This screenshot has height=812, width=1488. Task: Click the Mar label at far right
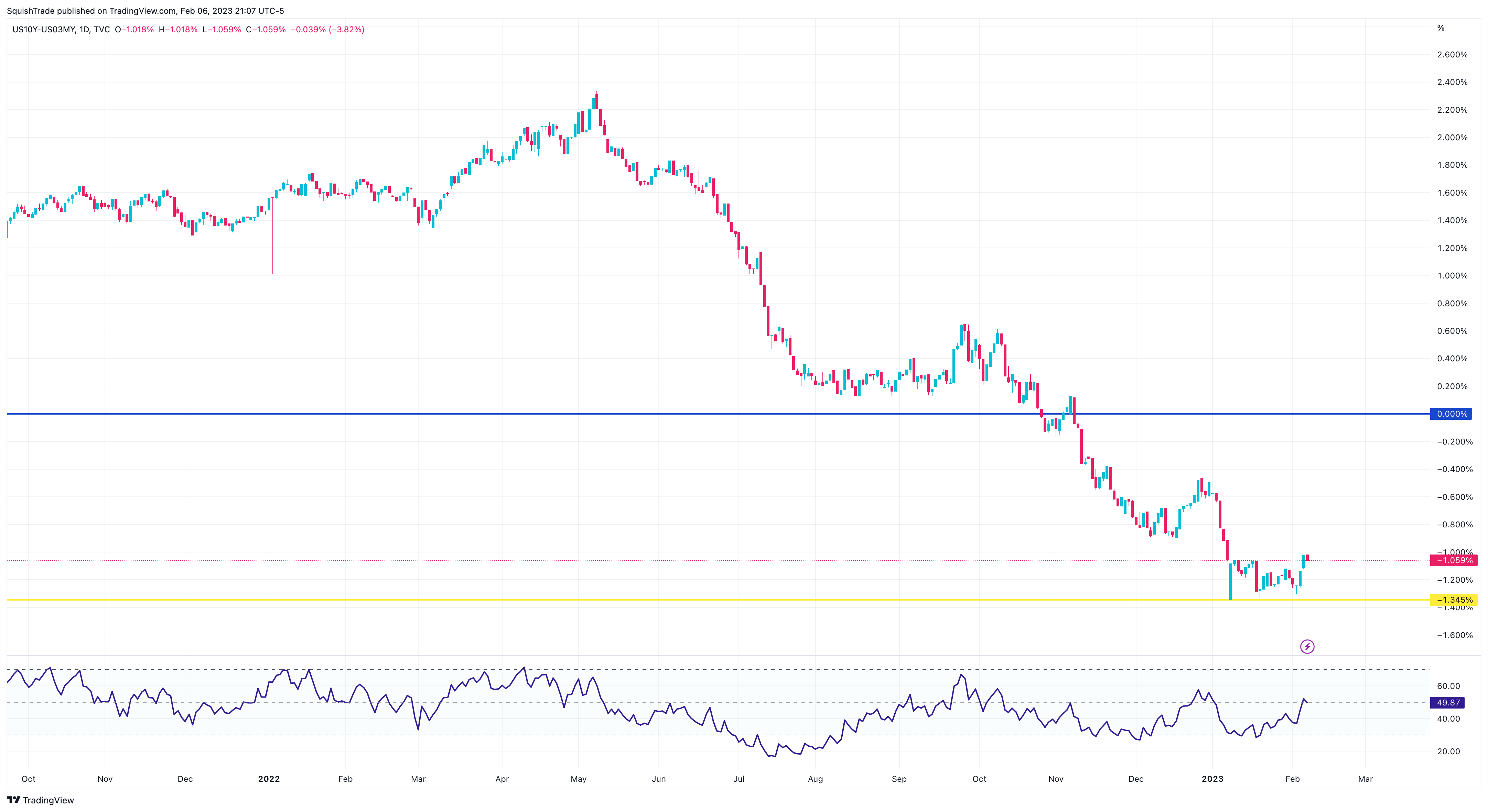point(1365,779)
